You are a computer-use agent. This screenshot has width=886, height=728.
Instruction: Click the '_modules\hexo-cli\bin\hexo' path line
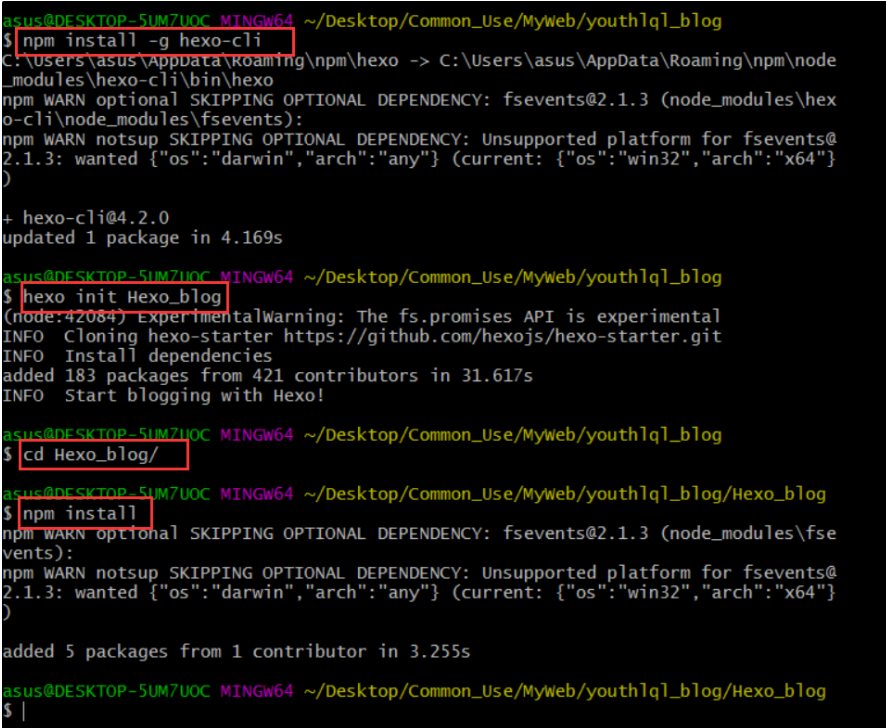coord(138,80)
